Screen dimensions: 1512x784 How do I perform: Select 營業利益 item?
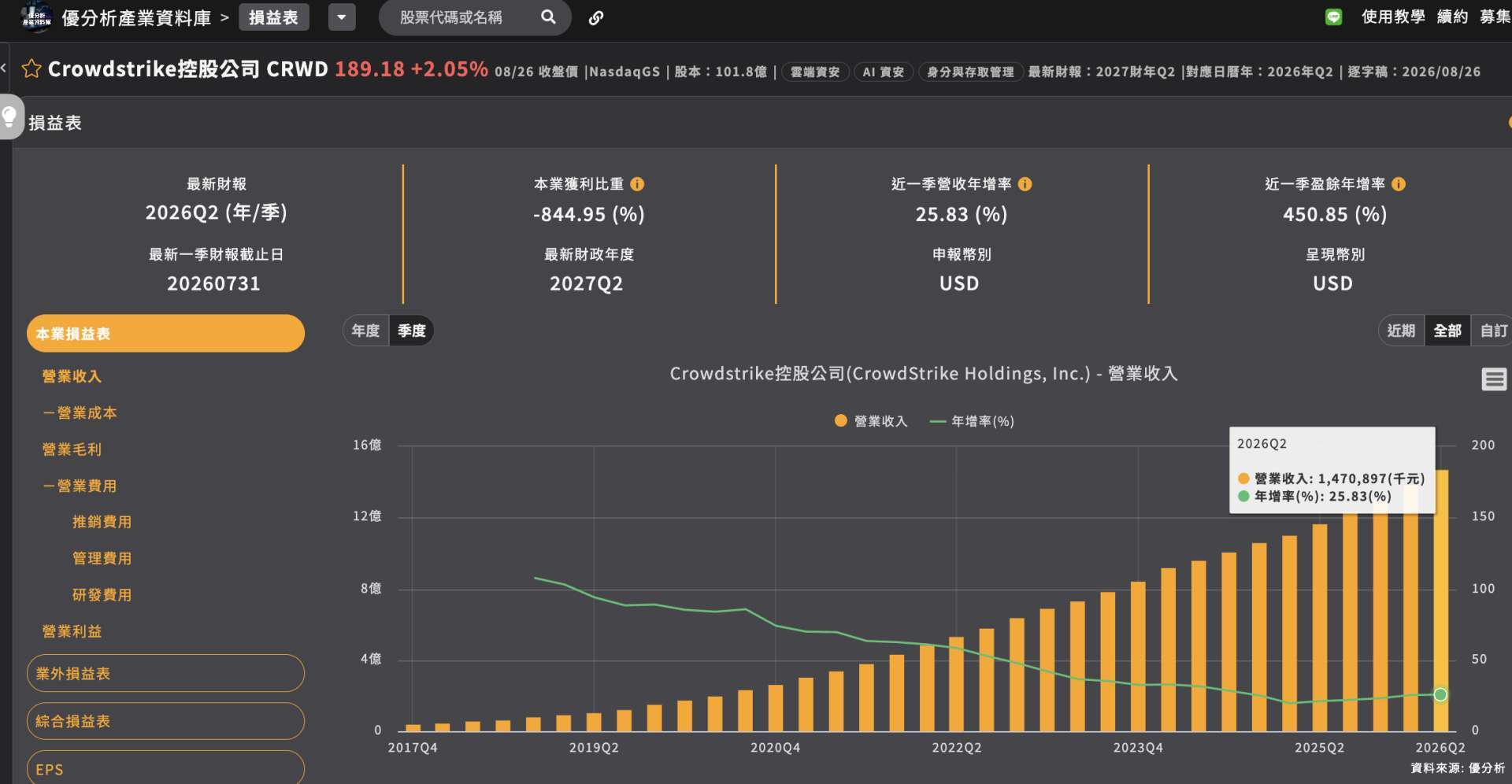tap(72, 631)
